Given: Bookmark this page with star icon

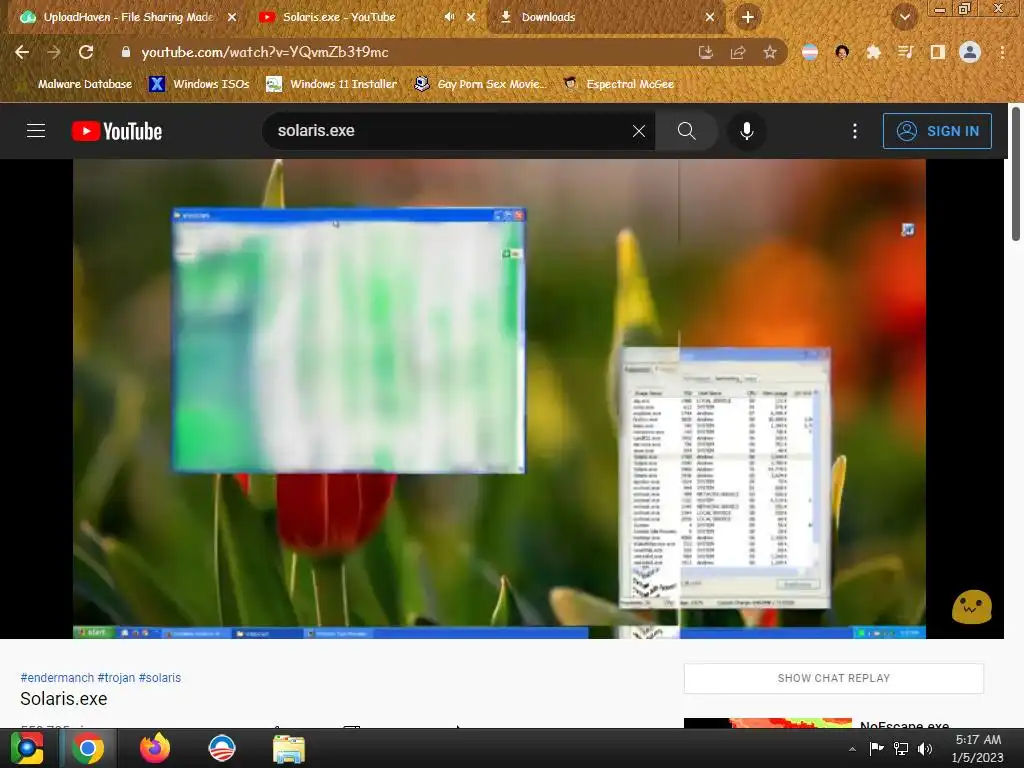Looking at the screenshot, I should 770,52.
